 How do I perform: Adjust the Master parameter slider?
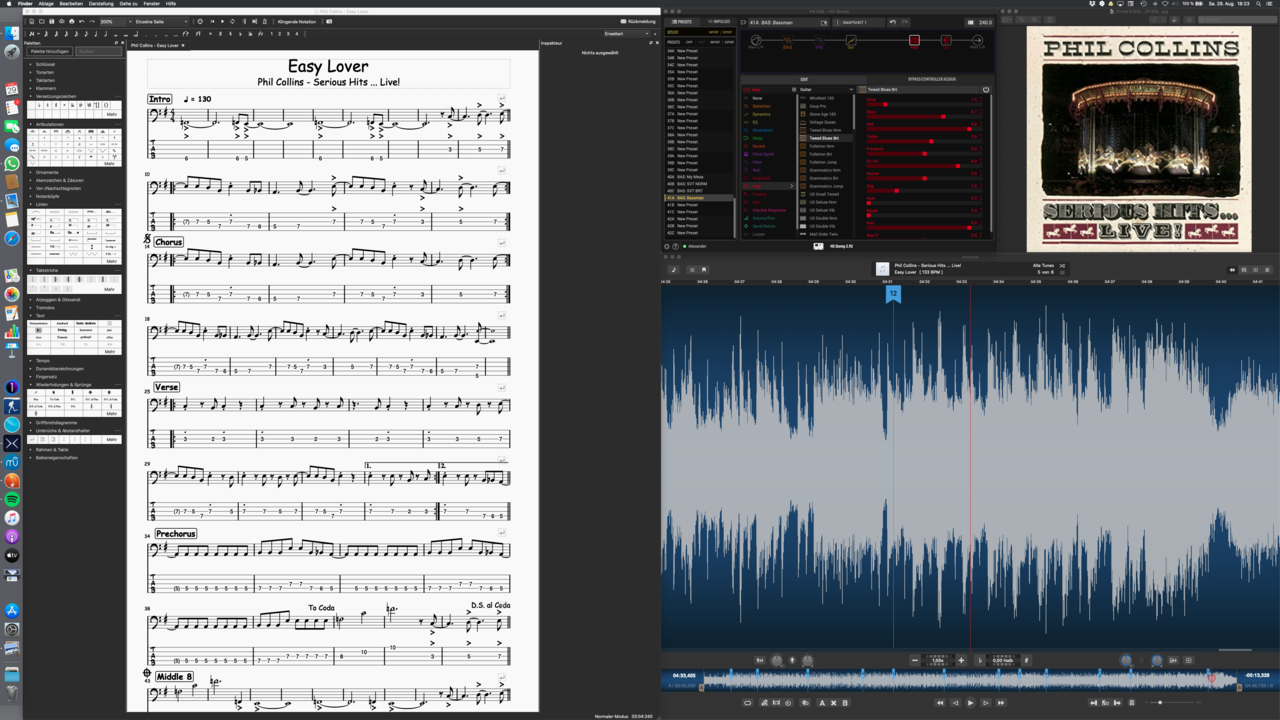(x=923, y=178)
